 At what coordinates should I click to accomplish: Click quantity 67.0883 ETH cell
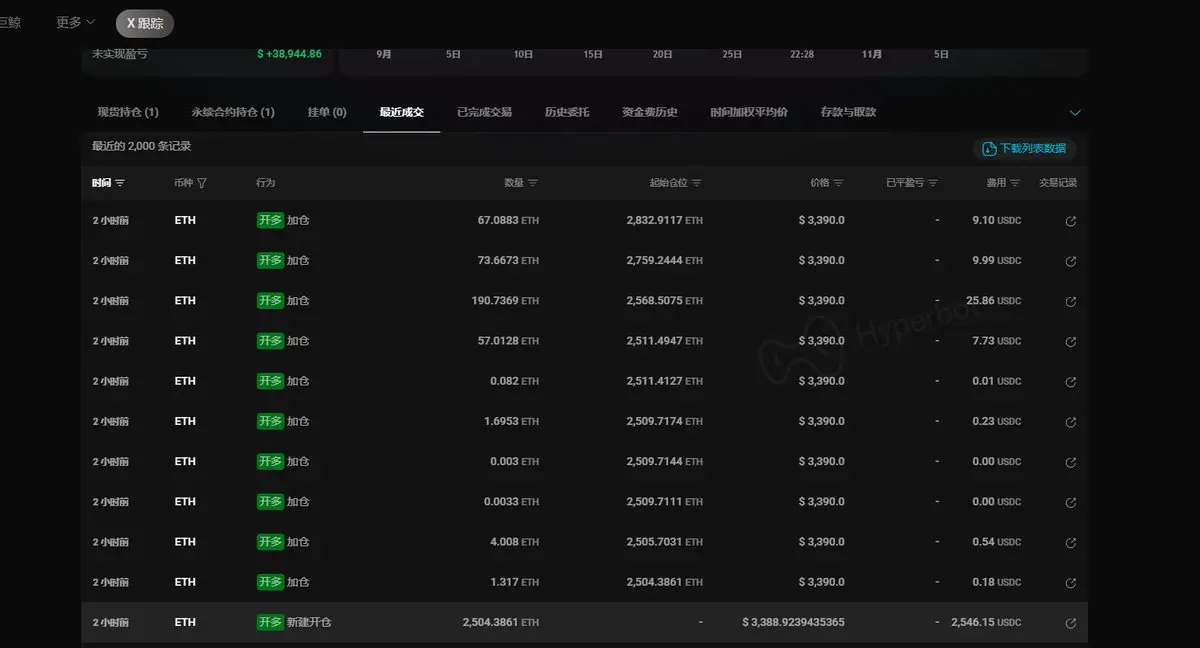point(508,220)
